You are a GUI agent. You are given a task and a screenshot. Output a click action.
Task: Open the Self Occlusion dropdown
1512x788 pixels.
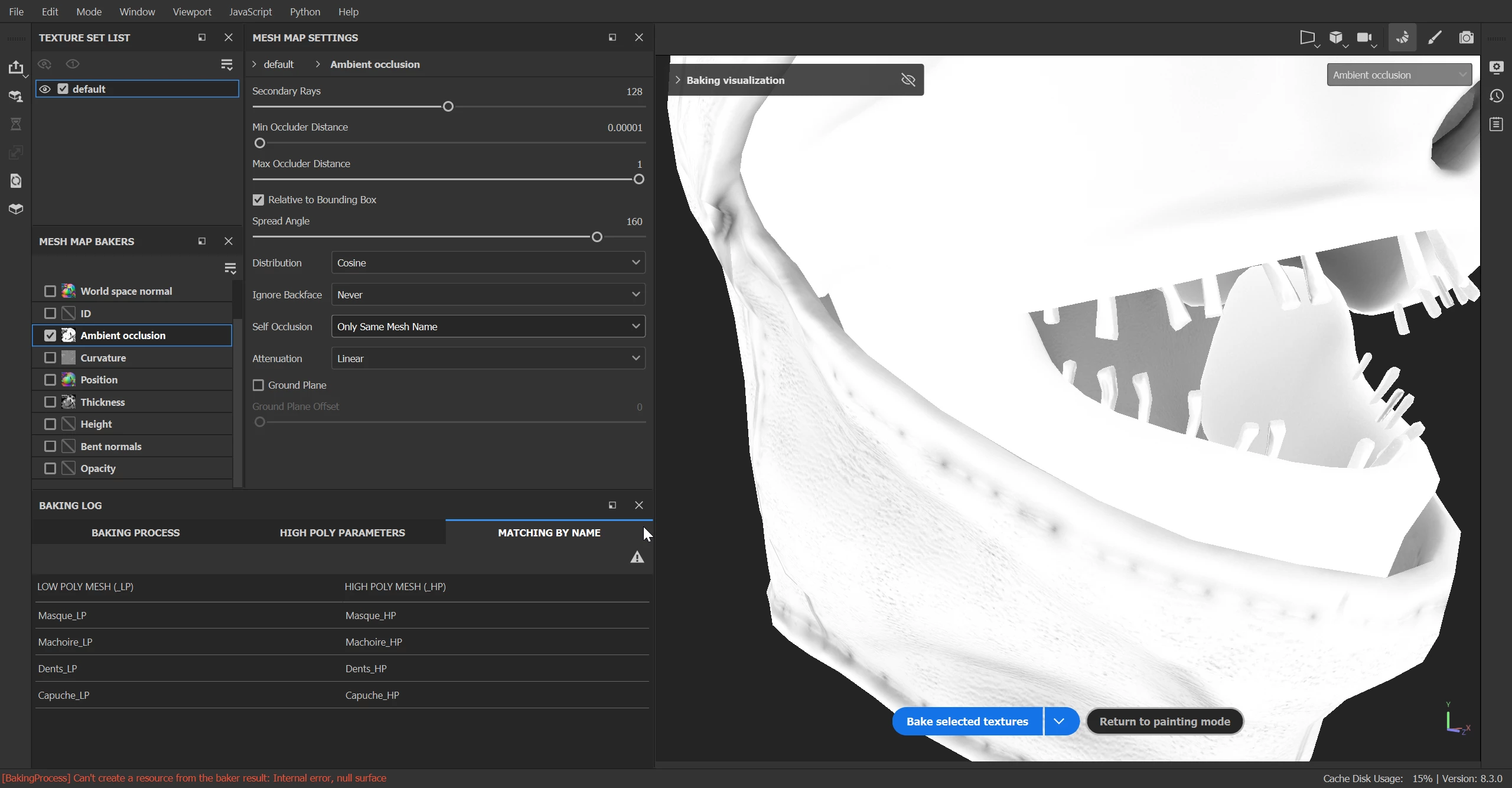tap(488, 327)
